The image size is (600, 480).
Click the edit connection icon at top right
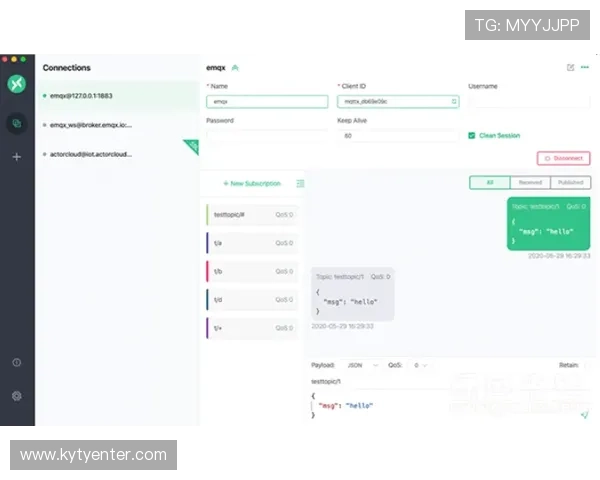(x=570, y=68)
